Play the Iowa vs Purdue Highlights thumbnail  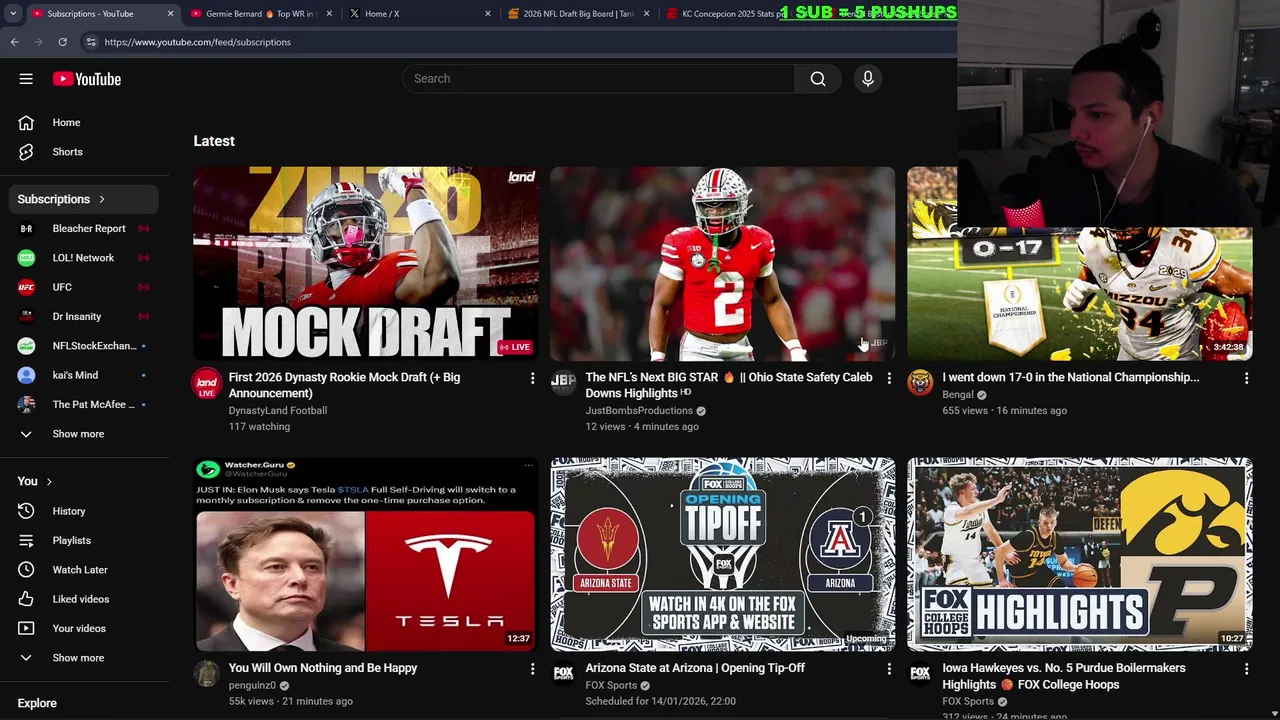[1080, 555]
